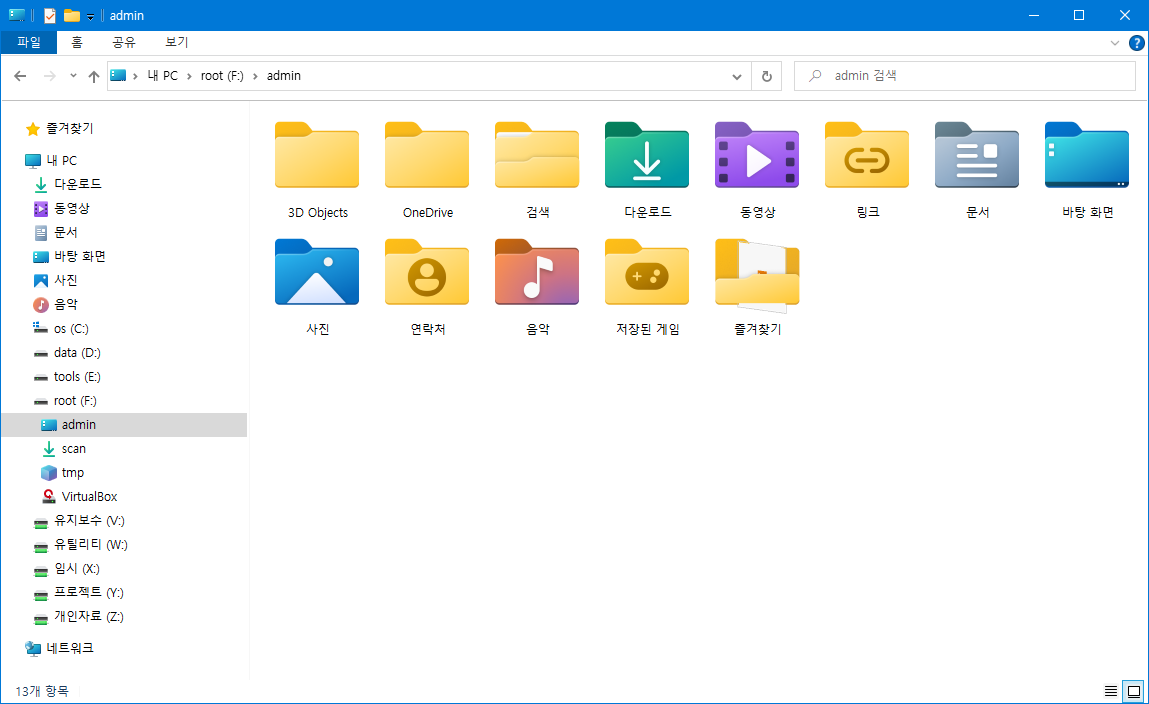Select data (D:) drive in the sidebar
The width and height of the screenshot is (1149, 704).
(x=77, y=353)
